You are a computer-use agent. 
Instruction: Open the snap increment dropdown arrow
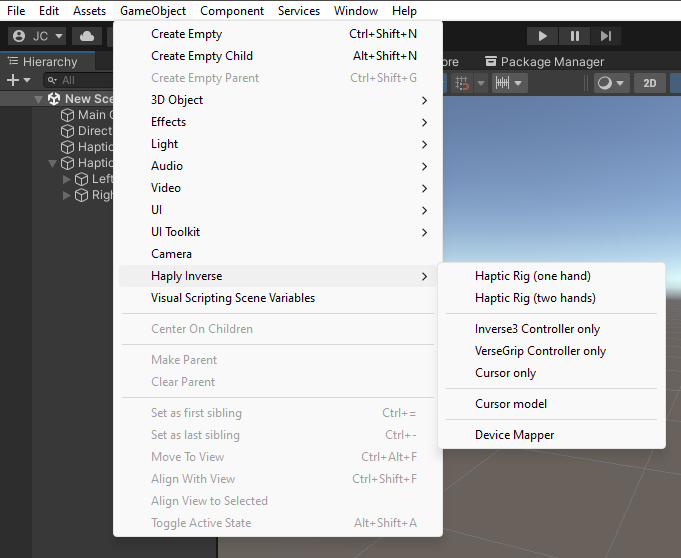(x=518, y=83)
